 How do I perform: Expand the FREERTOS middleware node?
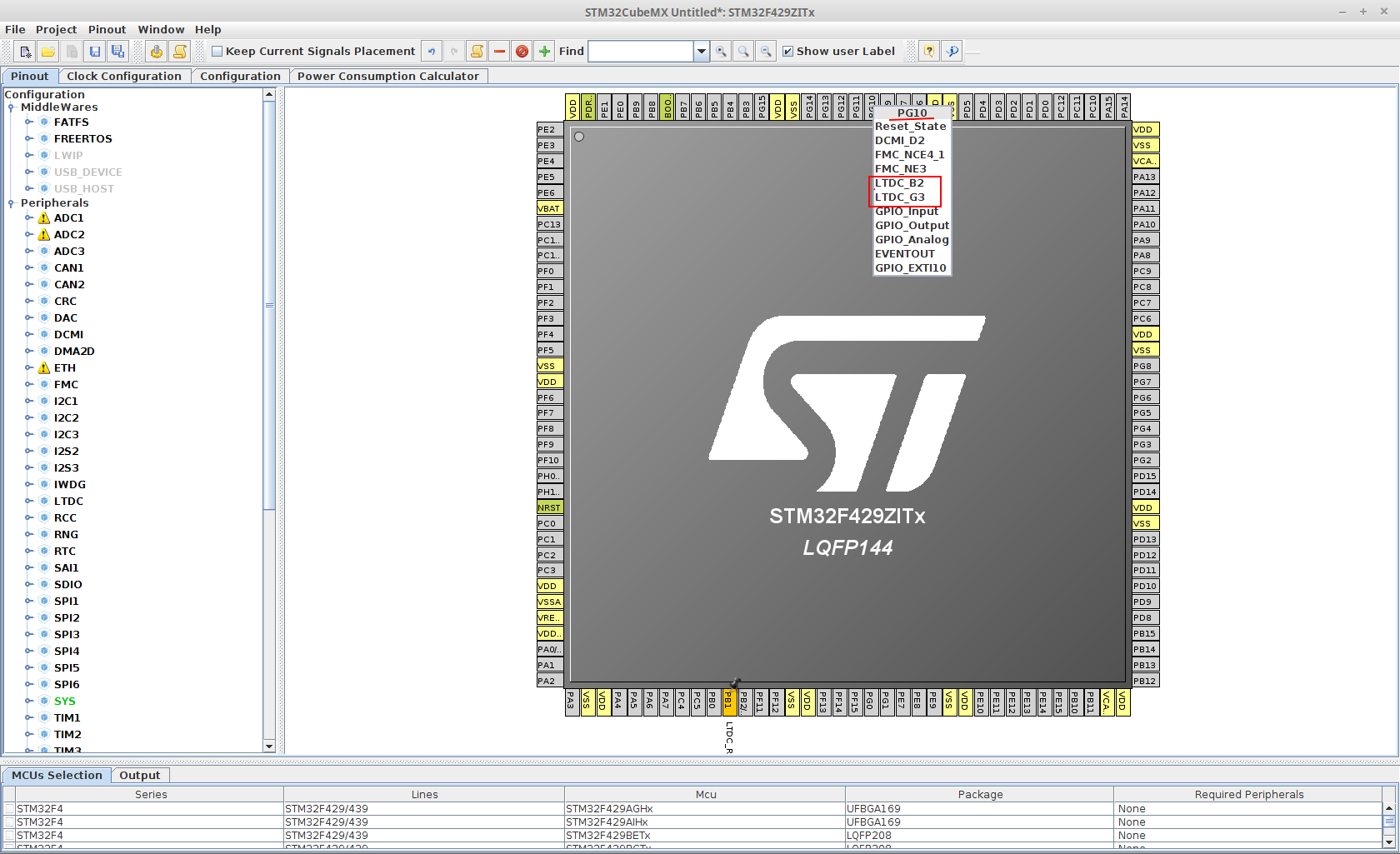[x=29, y=138]
